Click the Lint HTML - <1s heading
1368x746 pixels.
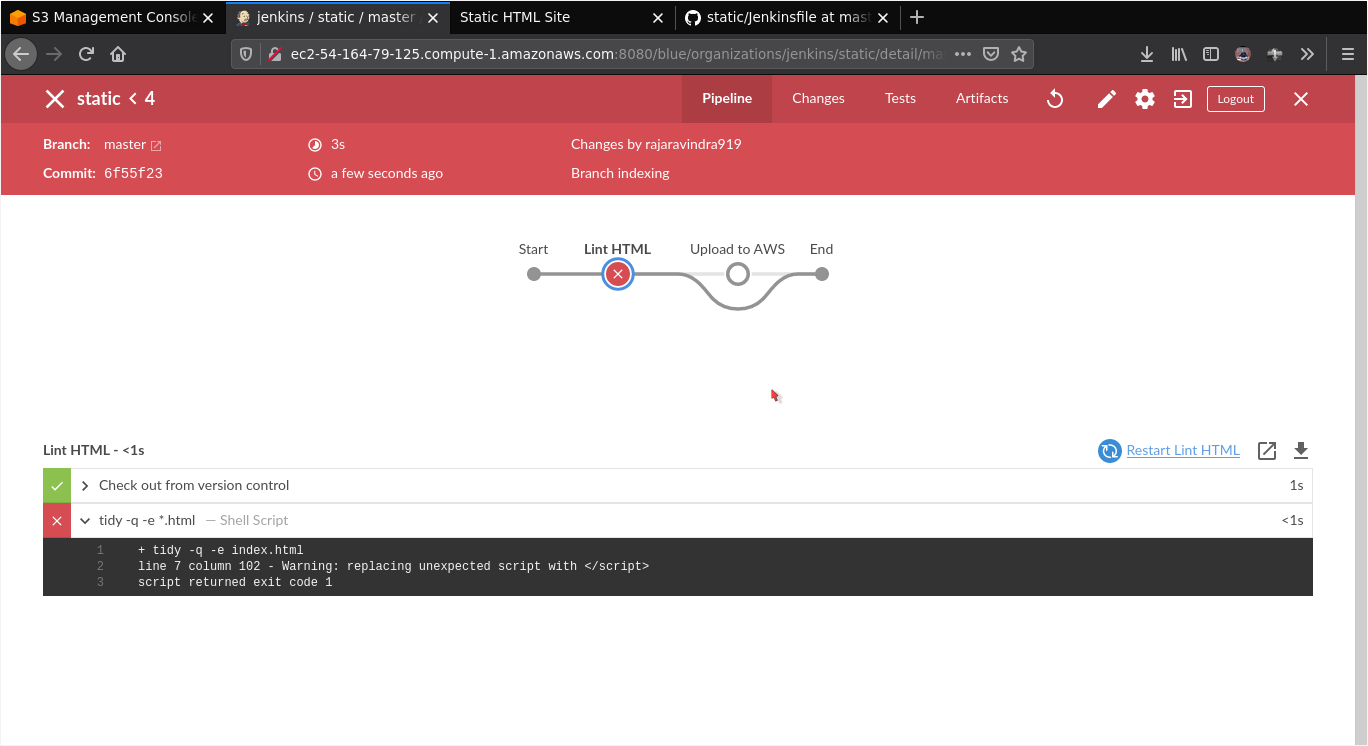click(94, 451)
